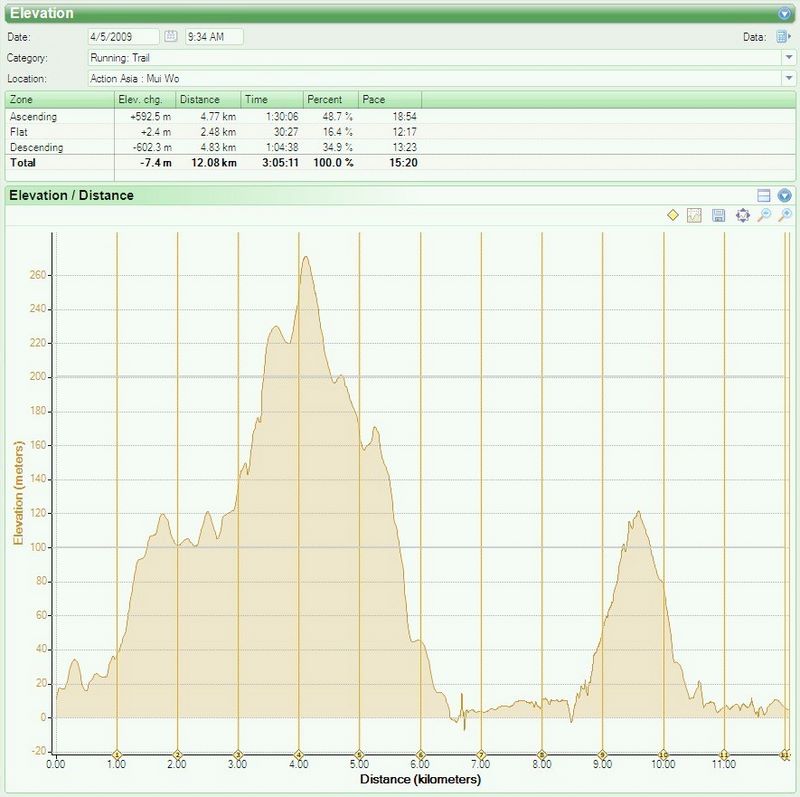Toggle the split panel layout icon

[764, 195]
